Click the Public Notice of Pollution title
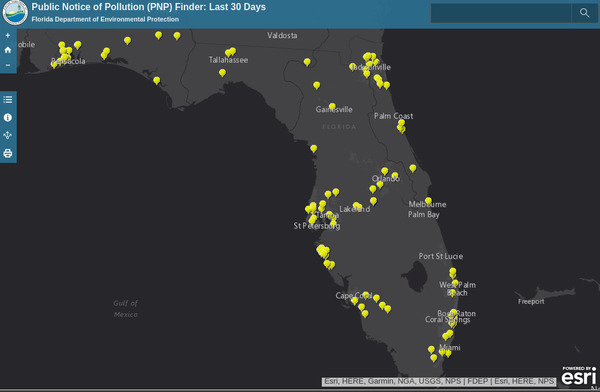The image size is (600, 392). point(148,7)
